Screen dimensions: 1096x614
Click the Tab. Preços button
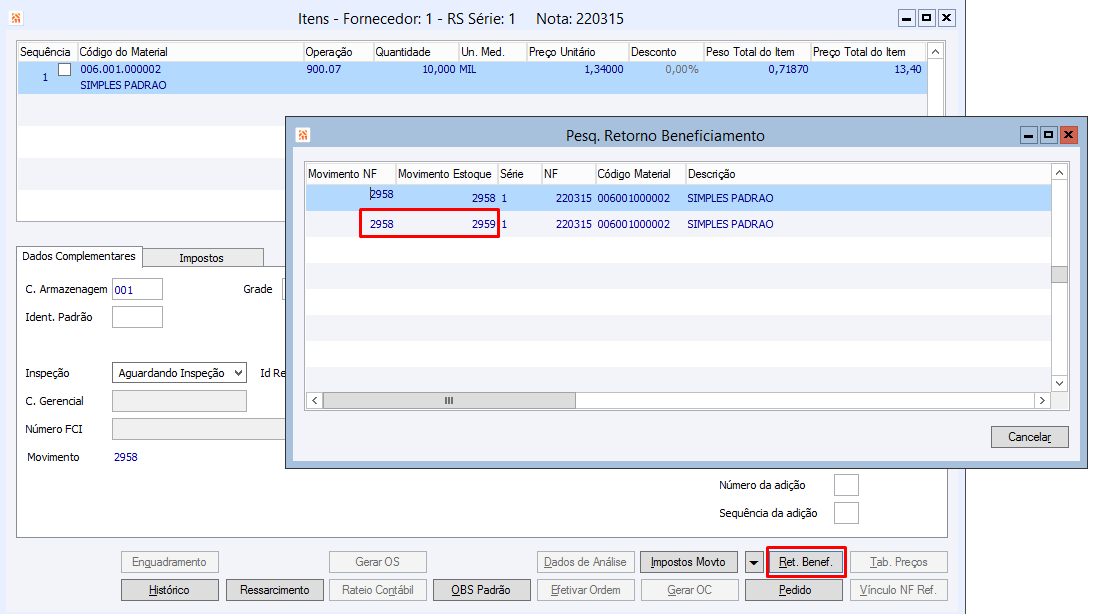(899, 562)
